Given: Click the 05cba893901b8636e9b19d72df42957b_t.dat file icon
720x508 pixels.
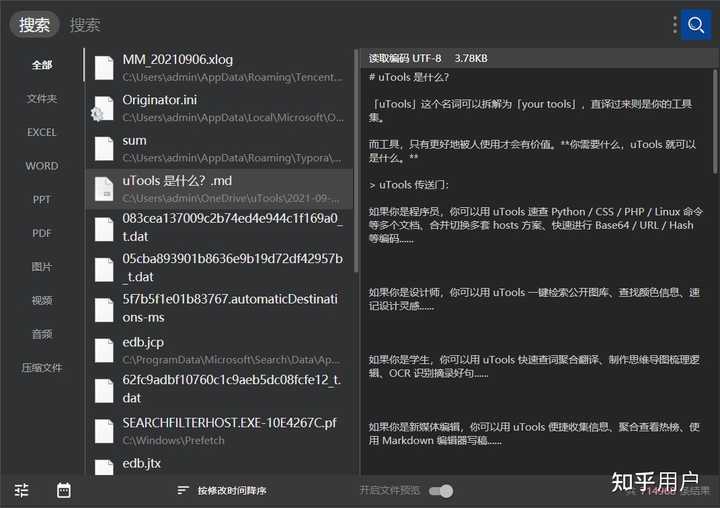Looking at the screenshot, I should pos(104,269).
